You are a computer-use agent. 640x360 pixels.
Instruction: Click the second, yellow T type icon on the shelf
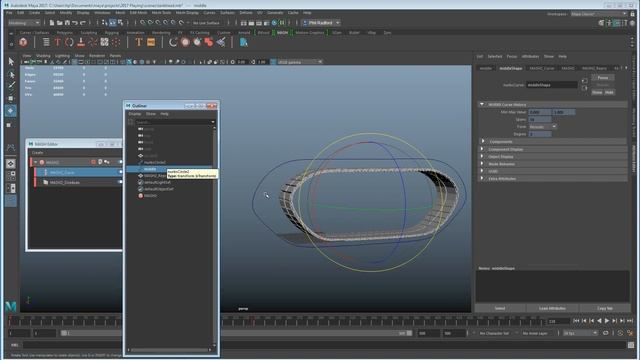pyautogui.click(x=139, y=42)
